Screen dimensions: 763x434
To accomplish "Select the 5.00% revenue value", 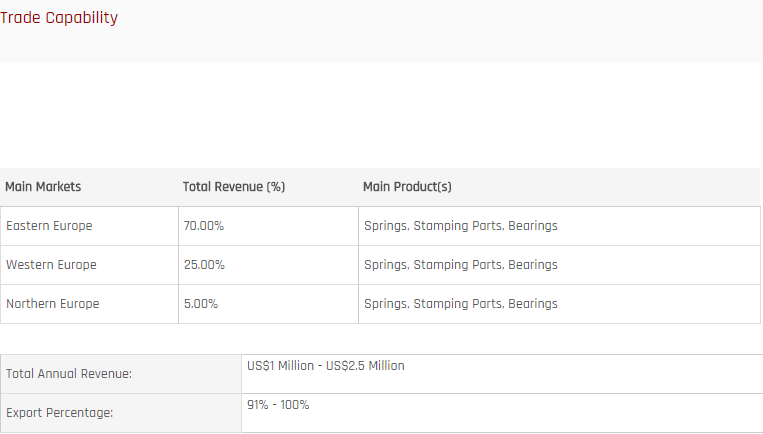I will (201, 304).
